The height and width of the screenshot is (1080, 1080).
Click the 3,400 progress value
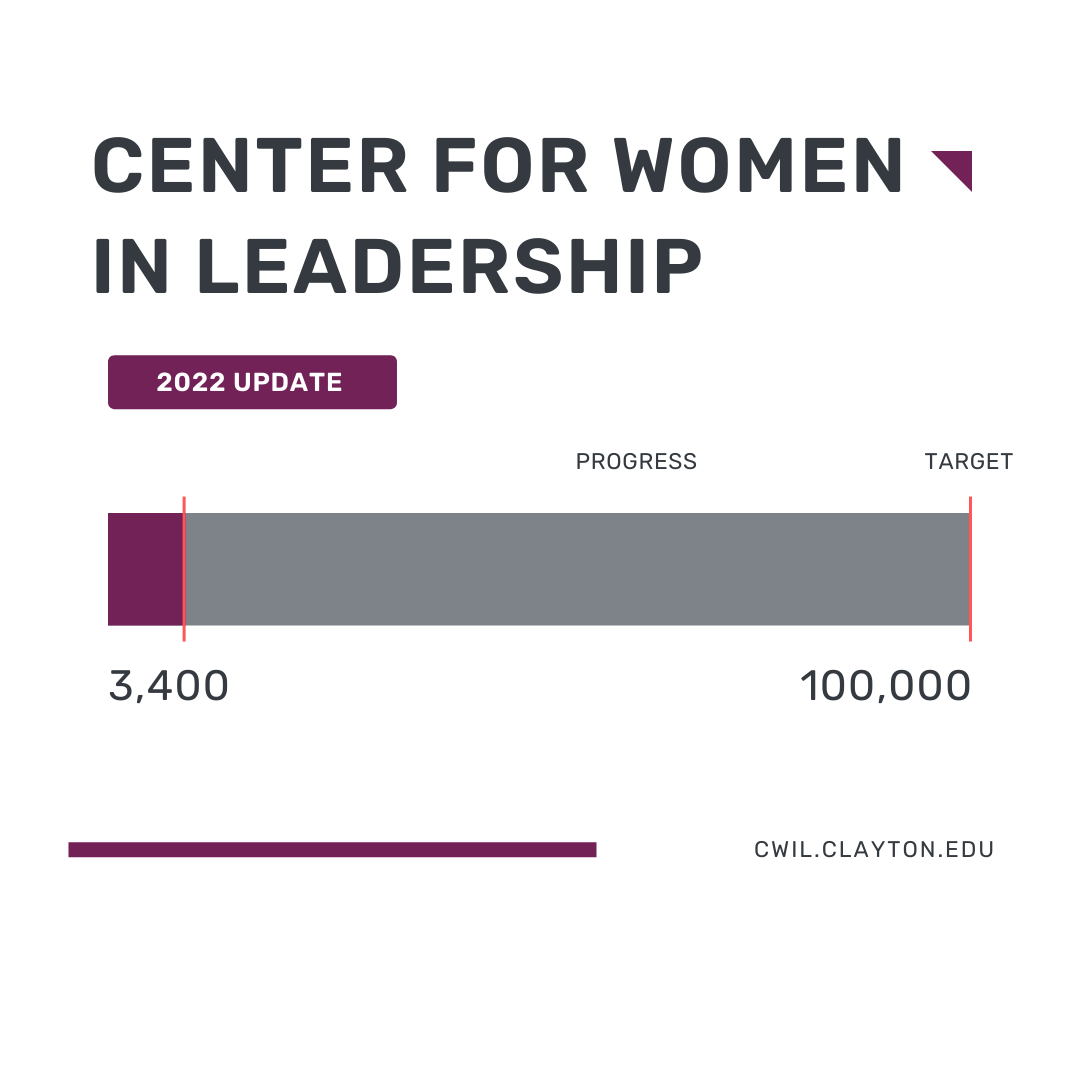169,686
